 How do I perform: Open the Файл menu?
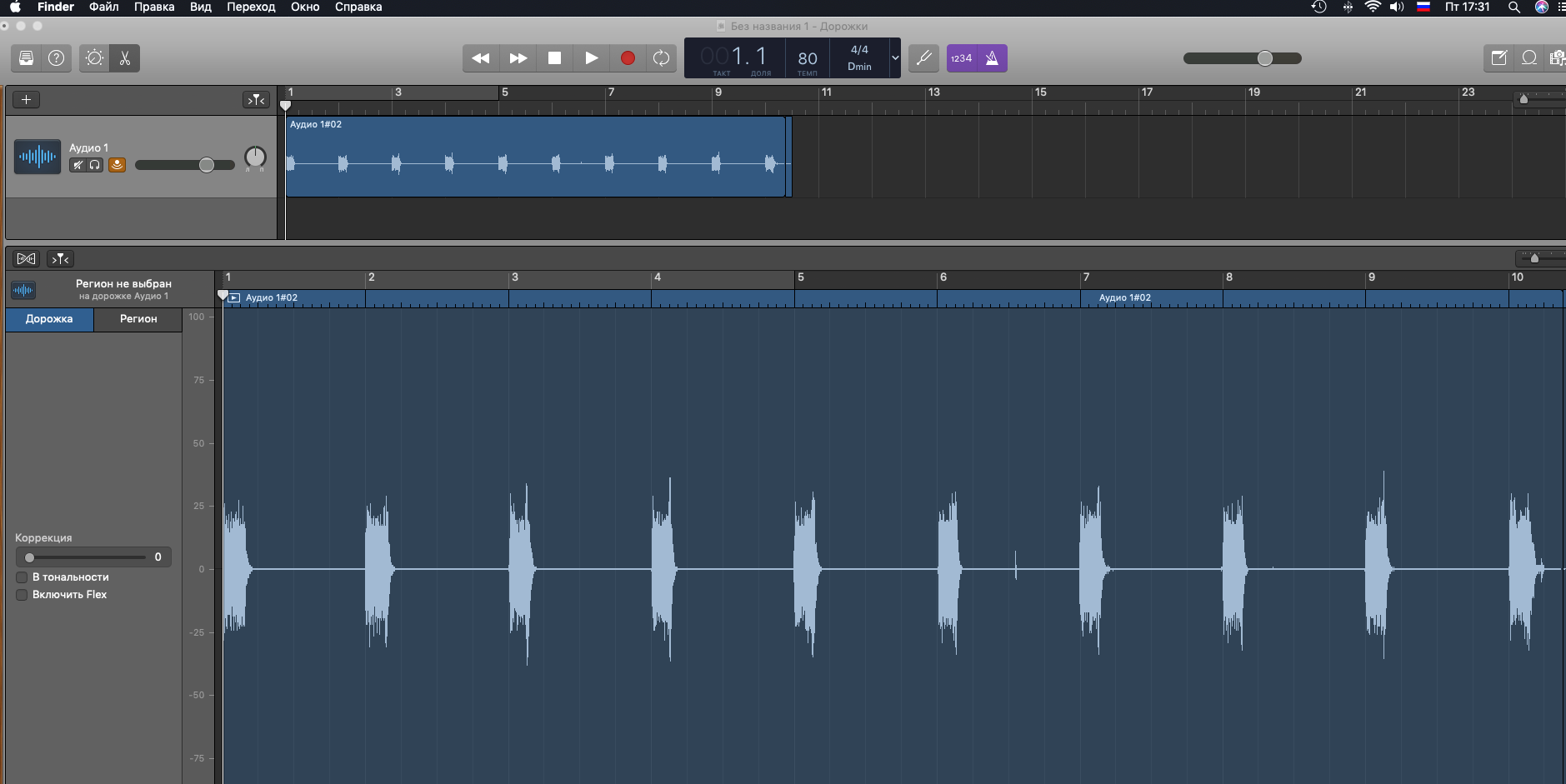pos(104,7)
